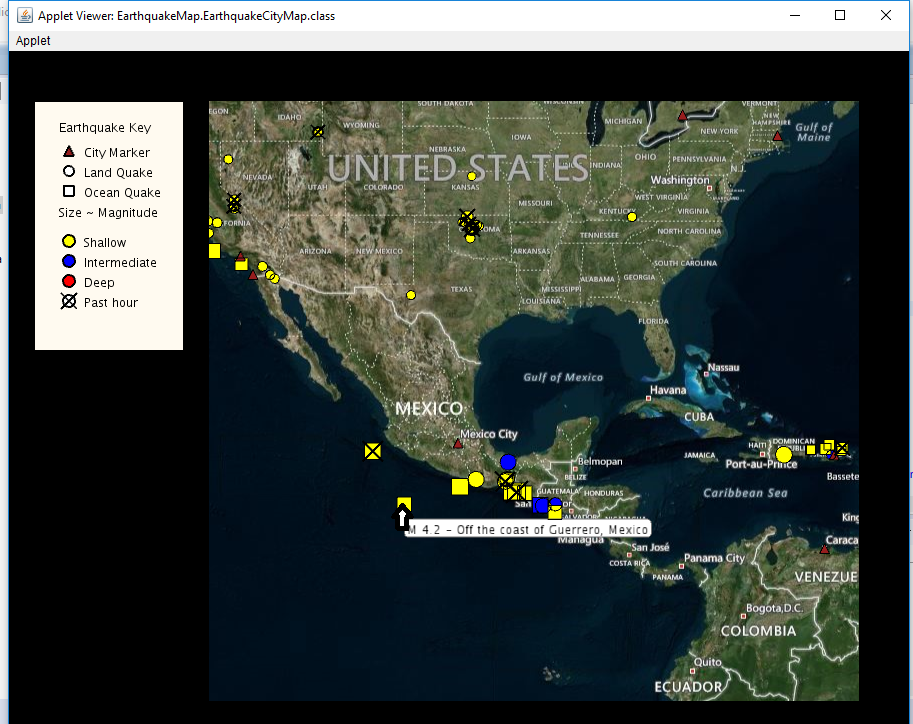Click the large yellow circle on Oaxaca coast
The height and width of the screenshot is (724, 913).
click(x=476, y=479)
